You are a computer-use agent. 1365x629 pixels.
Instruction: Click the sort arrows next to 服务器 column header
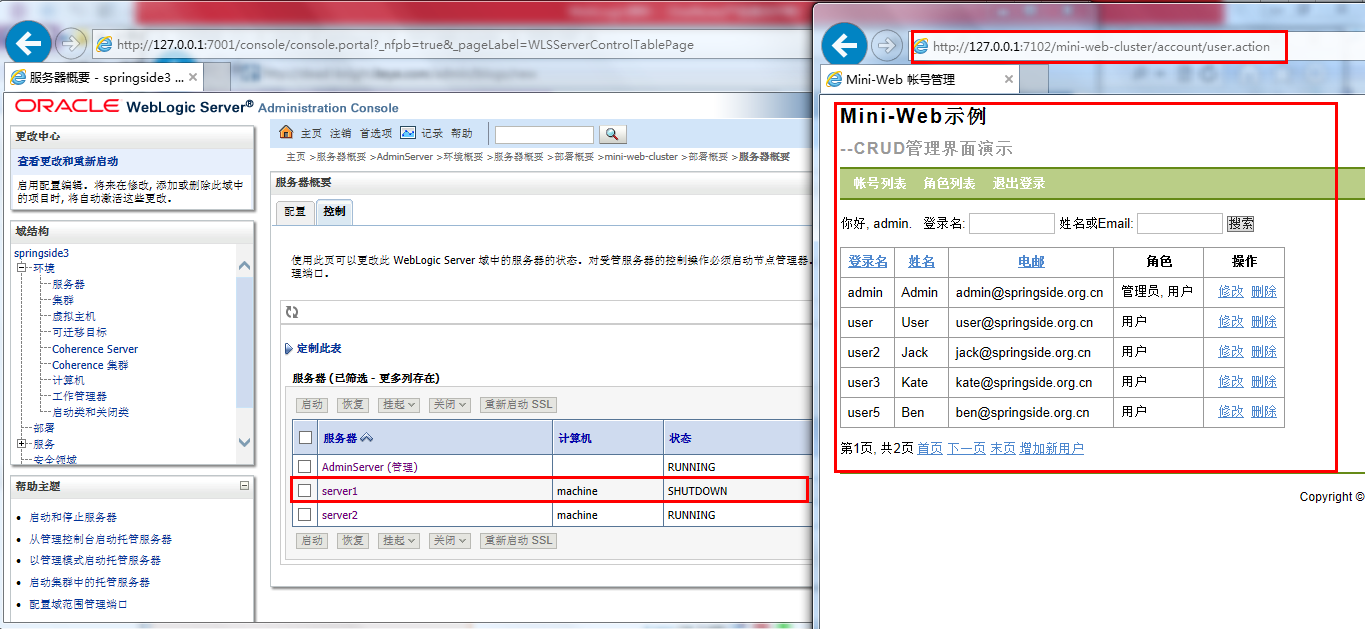pyautogui.click(x=366, y=438)
